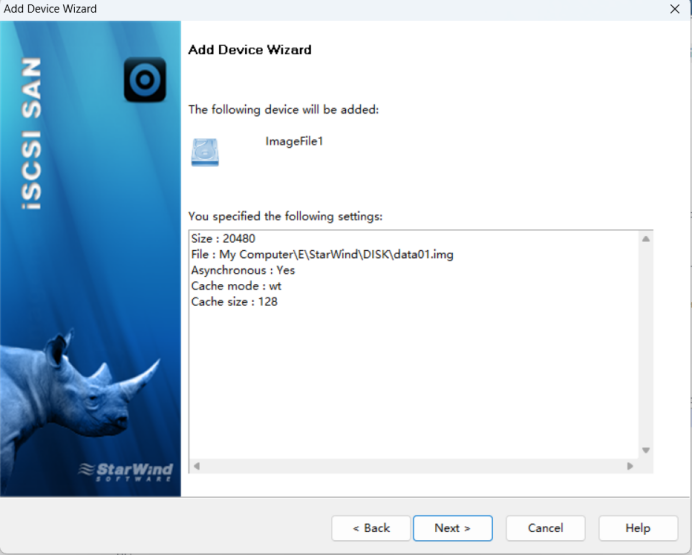
Task: Select the ImageFile1 device name
Action: point(294,141)
